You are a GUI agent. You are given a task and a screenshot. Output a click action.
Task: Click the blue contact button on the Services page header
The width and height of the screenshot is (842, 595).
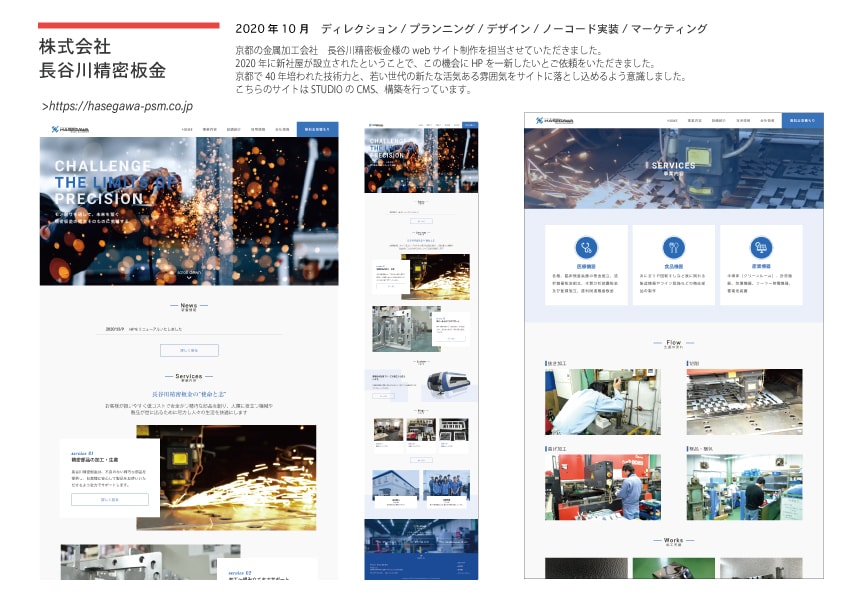point(803,120)
